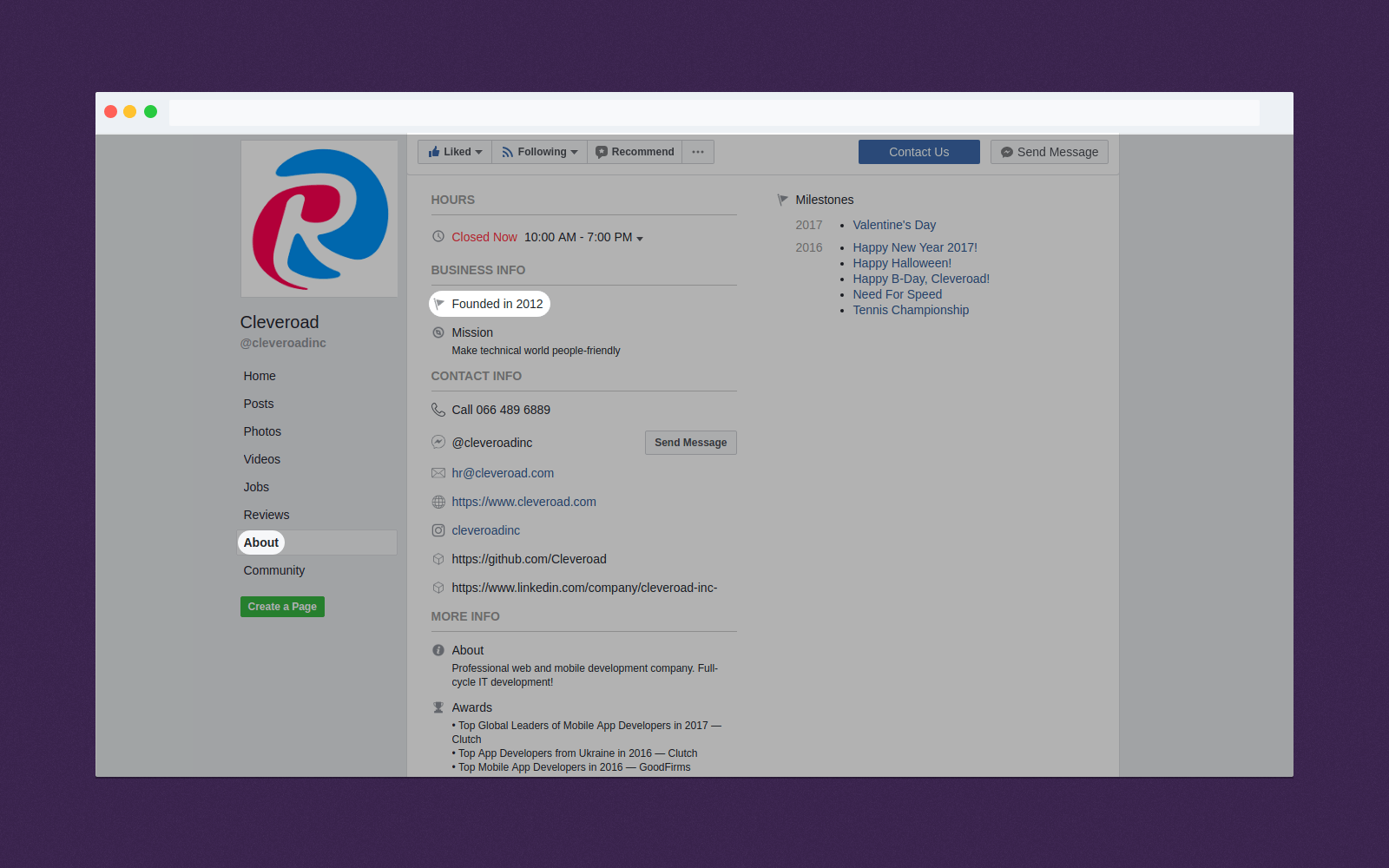Click the phone icon next to Call number
The width and height of the screenshot is (1389, 868).
click(438, 410)
